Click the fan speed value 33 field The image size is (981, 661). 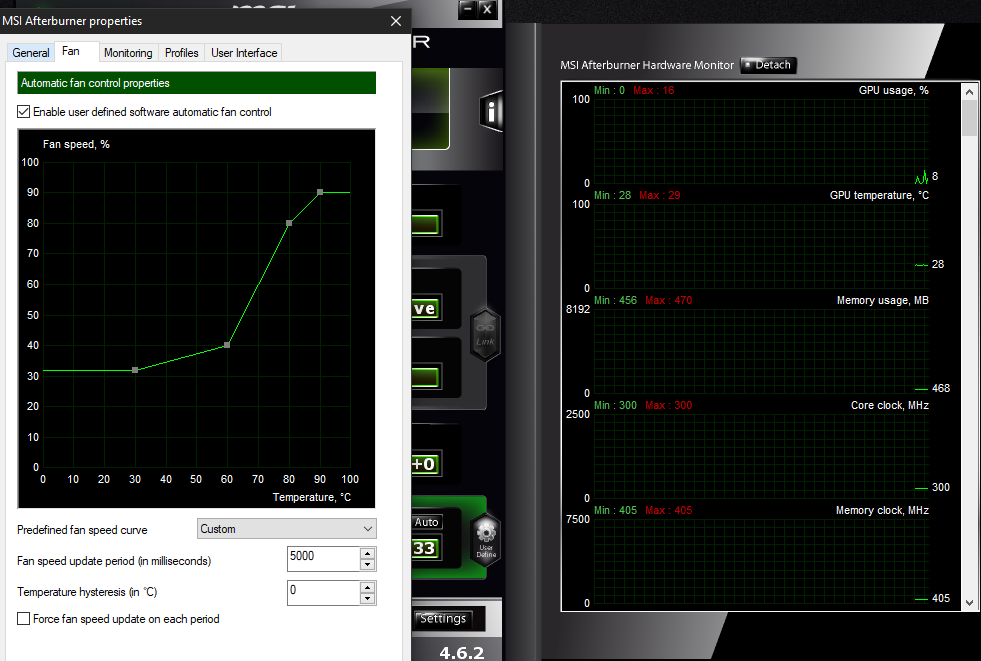[x=427, y=548]
